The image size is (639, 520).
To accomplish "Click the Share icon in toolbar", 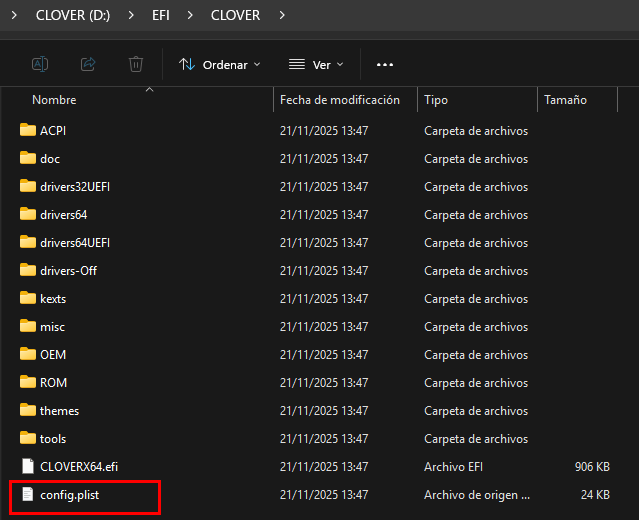I will [88, 64].
